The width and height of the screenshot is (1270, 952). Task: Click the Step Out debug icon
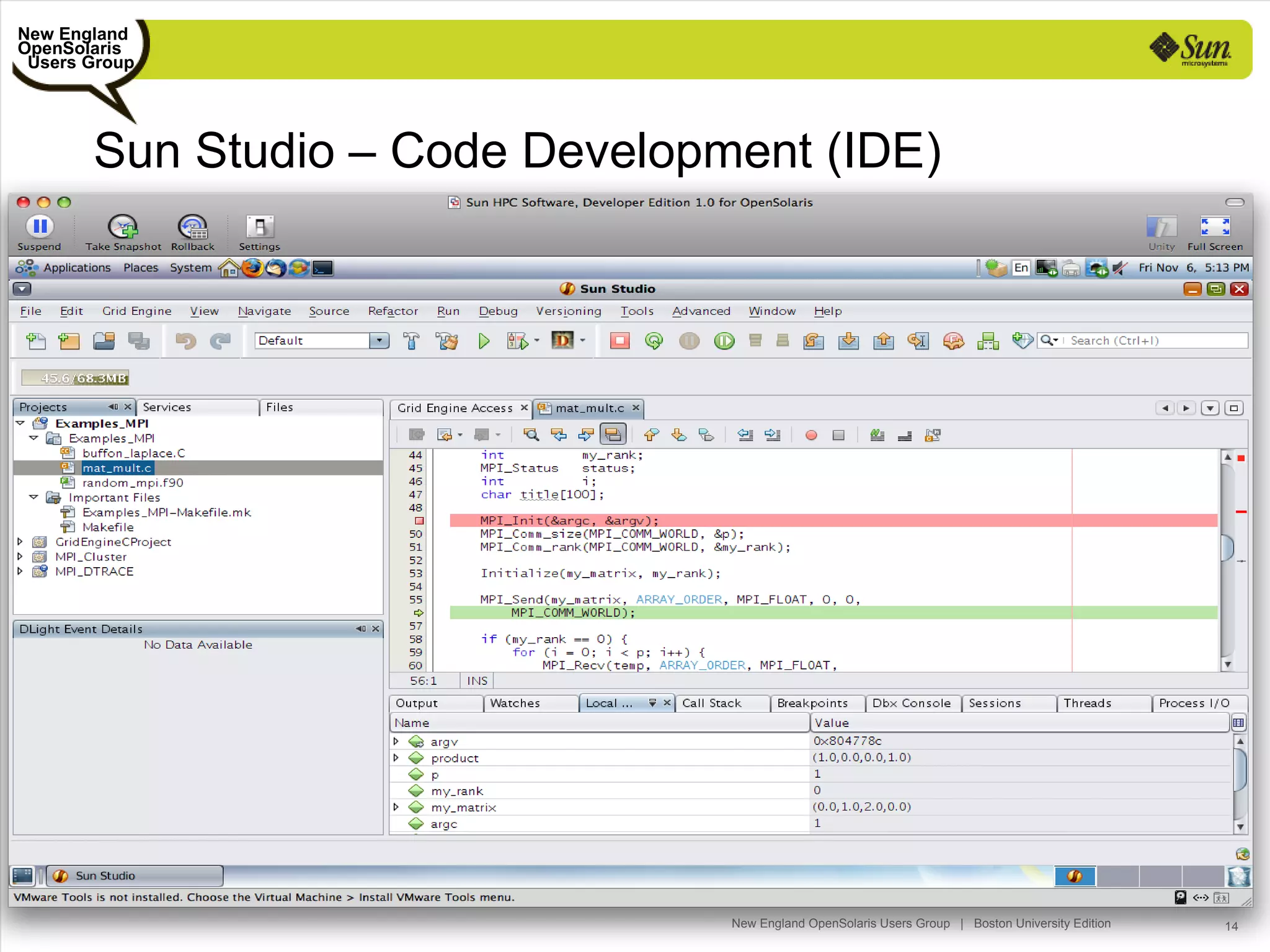(883, 341)
